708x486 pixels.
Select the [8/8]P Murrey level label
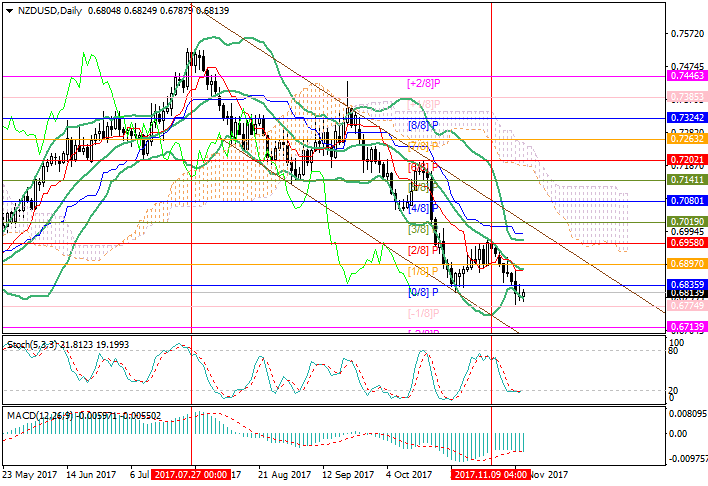point(424,125)
